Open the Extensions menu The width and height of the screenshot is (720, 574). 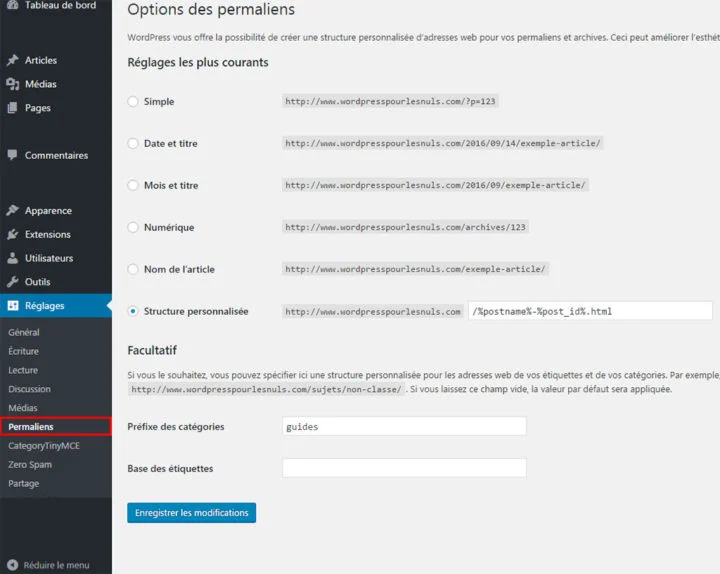(x=48, y=234)
